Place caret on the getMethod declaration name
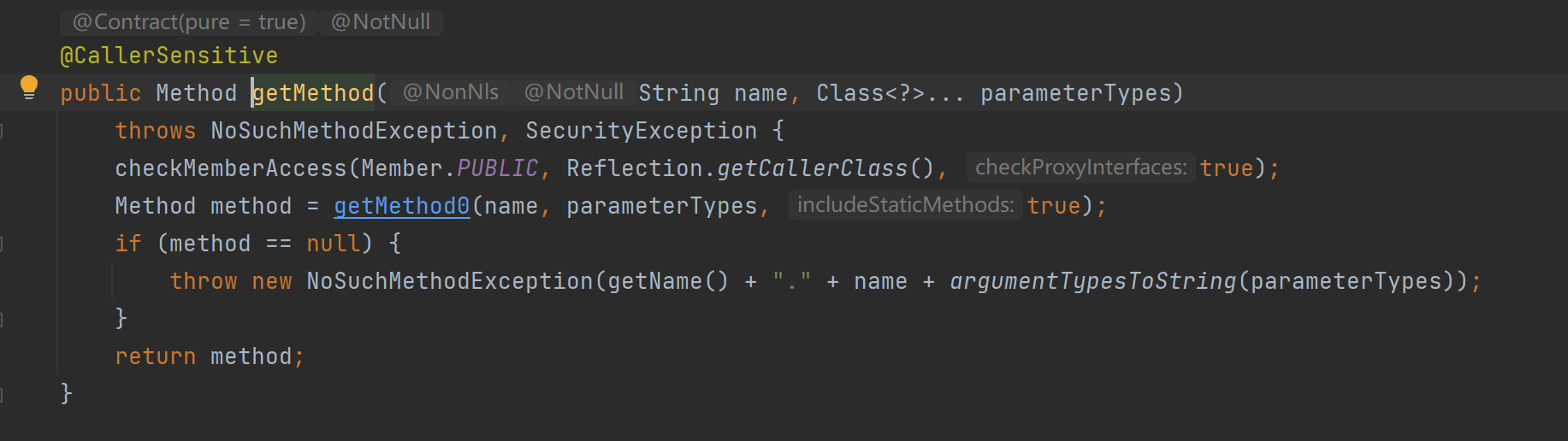 pos(313,93)
